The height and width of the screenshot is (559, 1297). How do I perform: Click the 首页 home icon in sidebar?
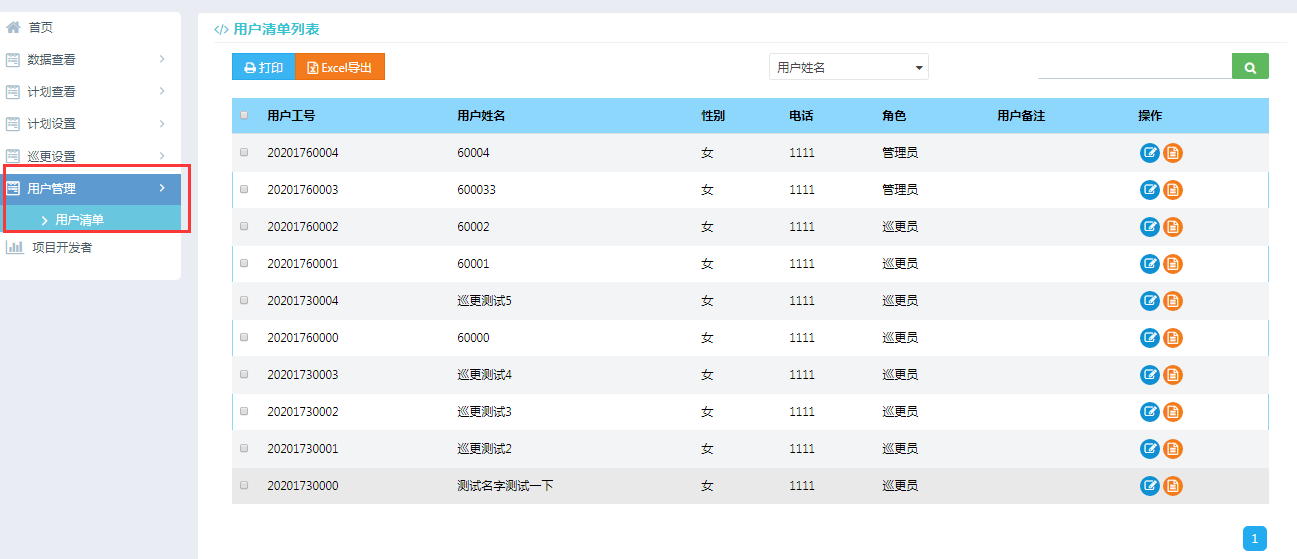coord(14,28)
